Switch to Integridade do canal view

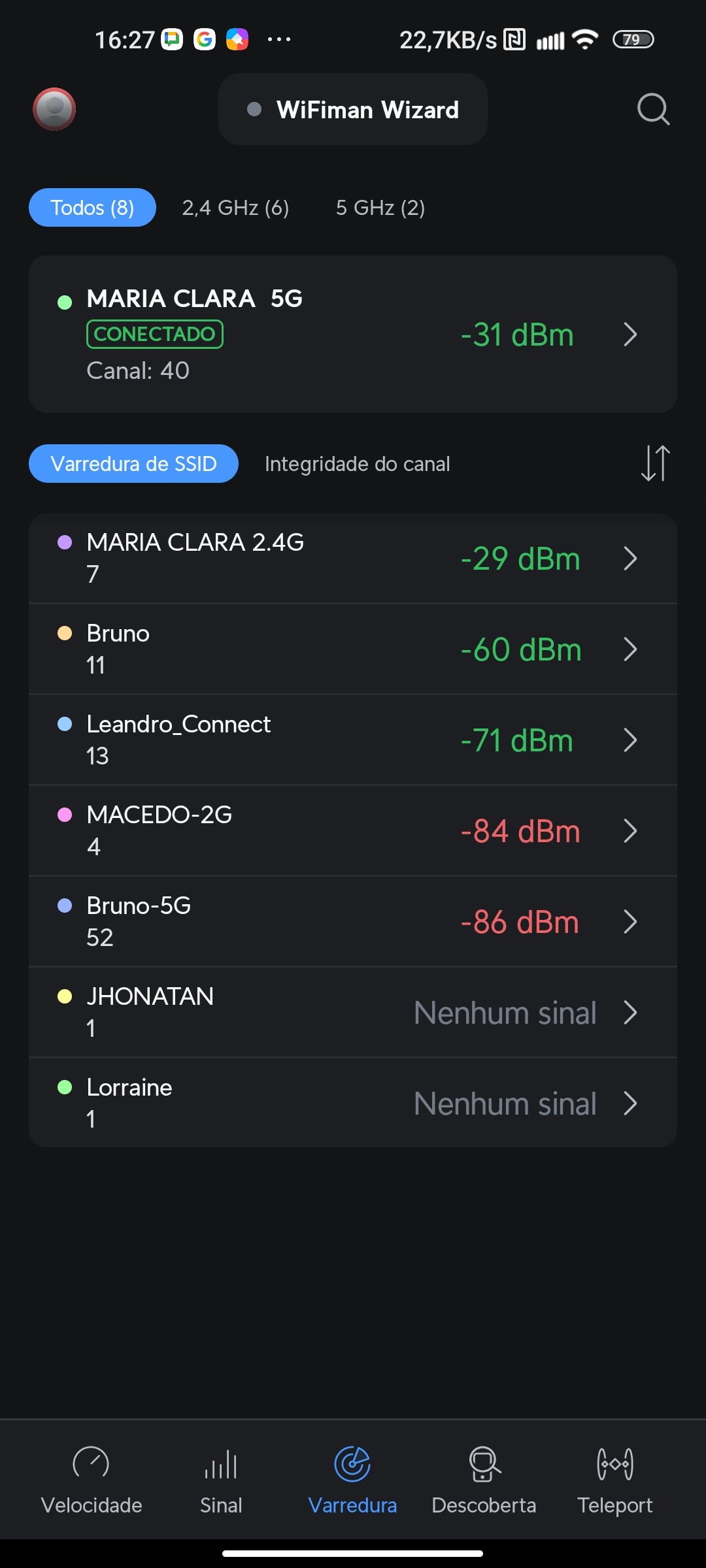[357, 464]
